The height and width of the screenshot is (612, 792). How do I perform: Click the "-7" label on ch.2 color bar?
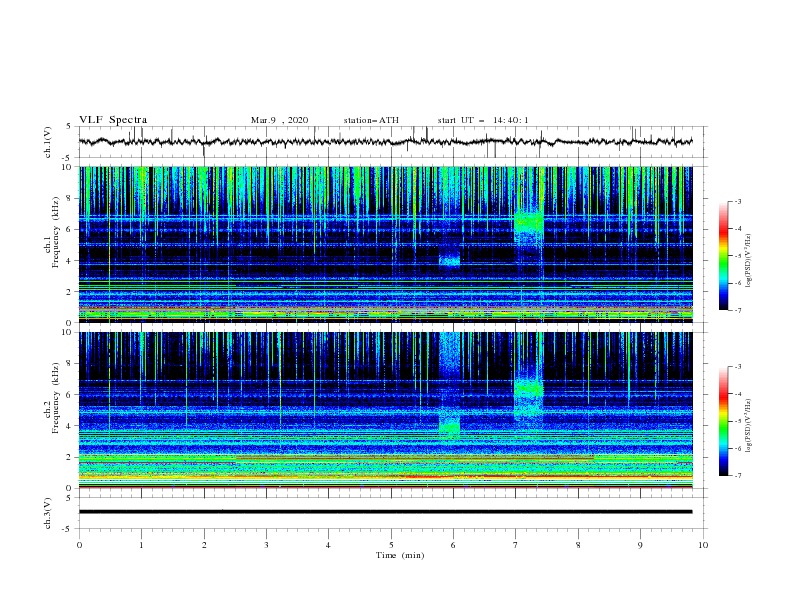[x=737, y=476]
